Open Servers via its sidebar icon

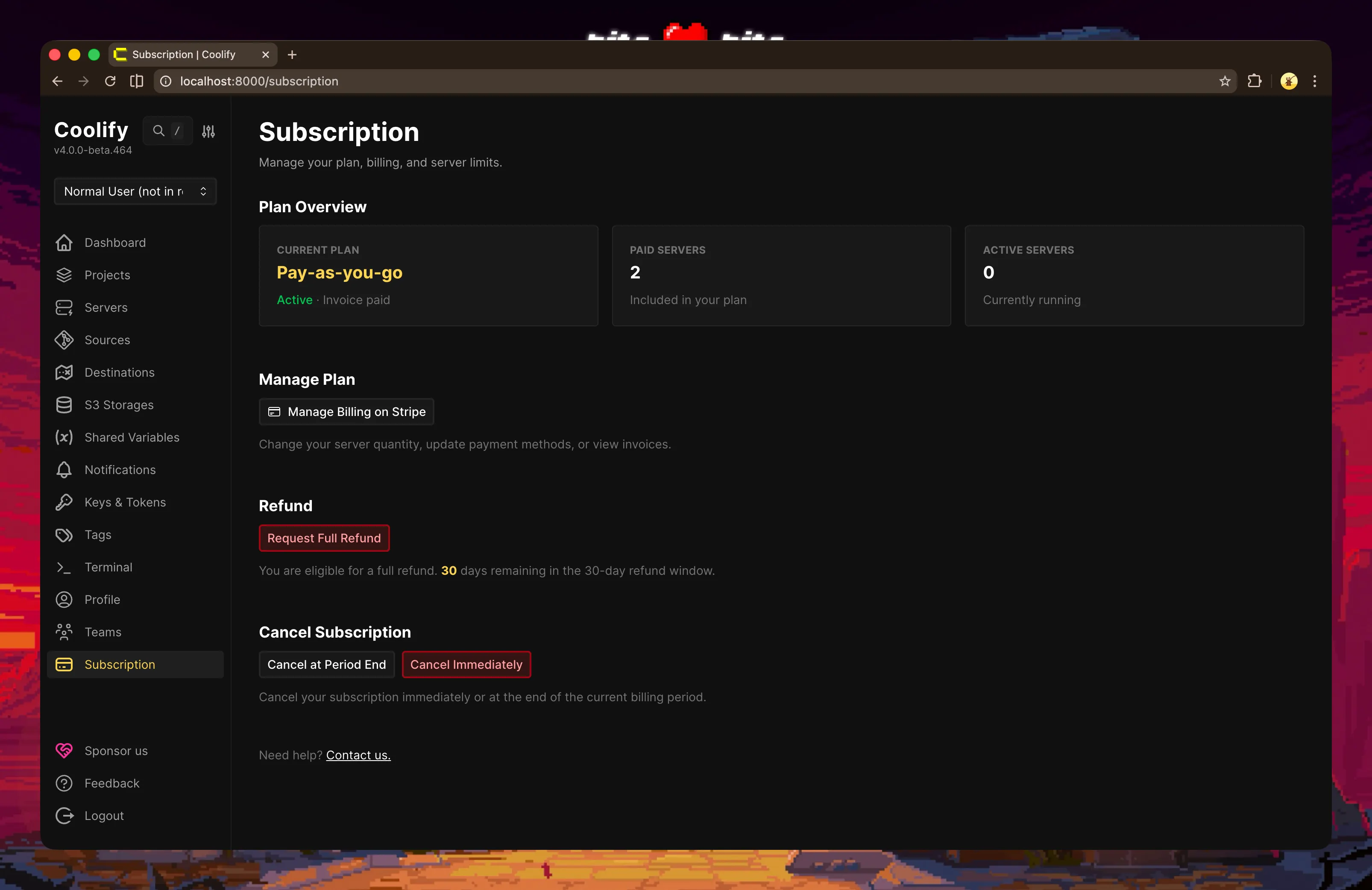64,308
